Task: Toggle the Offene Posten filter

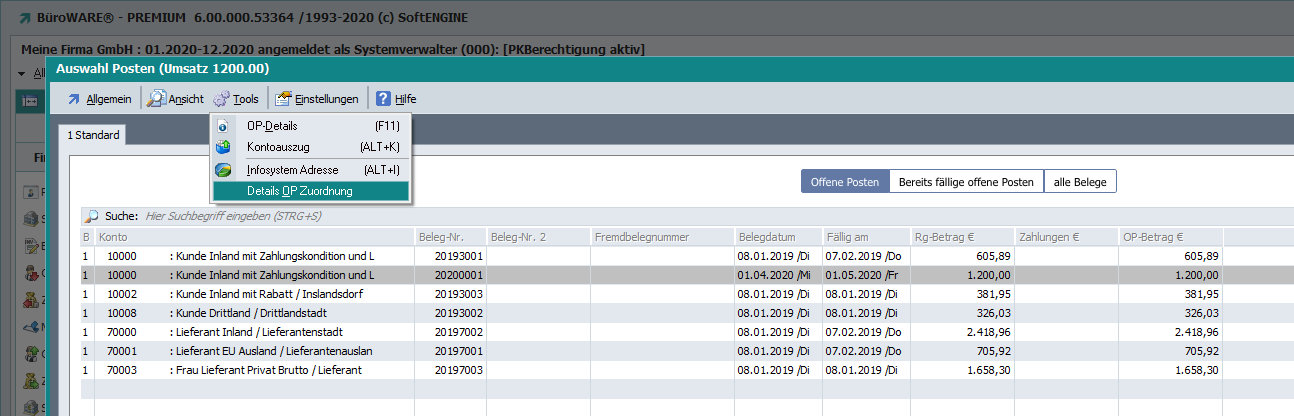Action: pos(844,182)
